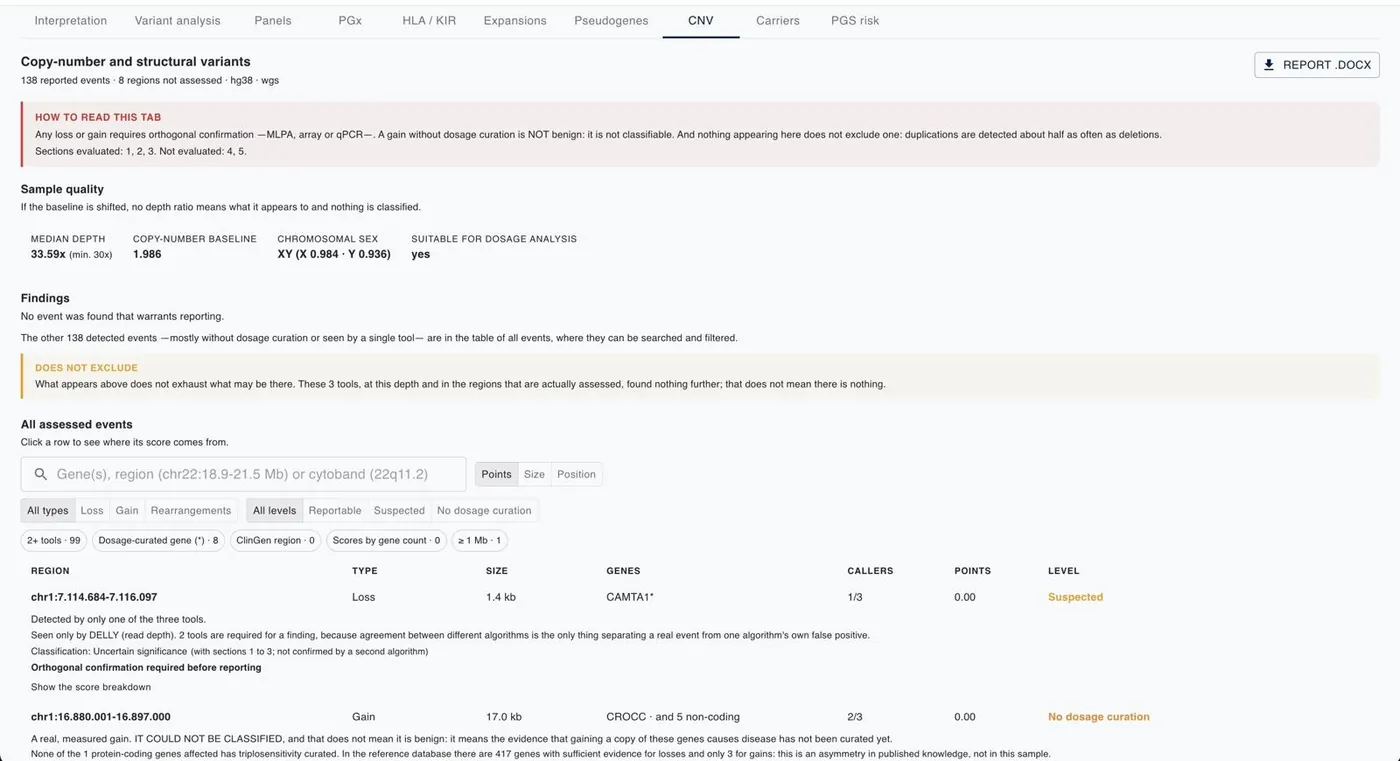Open the Expansions tab
Screen dimensions: 1400x761
[x=515, y=20]
